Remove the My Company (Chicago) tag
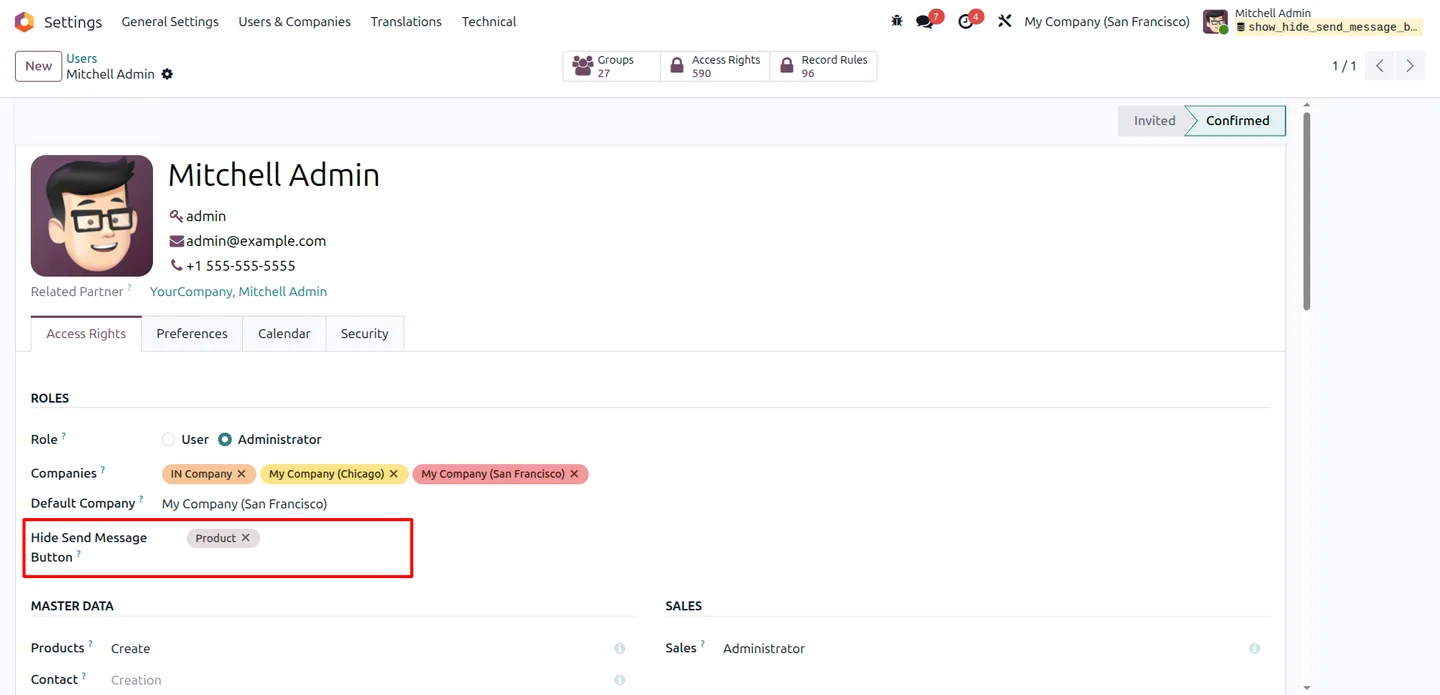Screen dimensions: 1440x695 pyautogui.click(x=394, y=474)
